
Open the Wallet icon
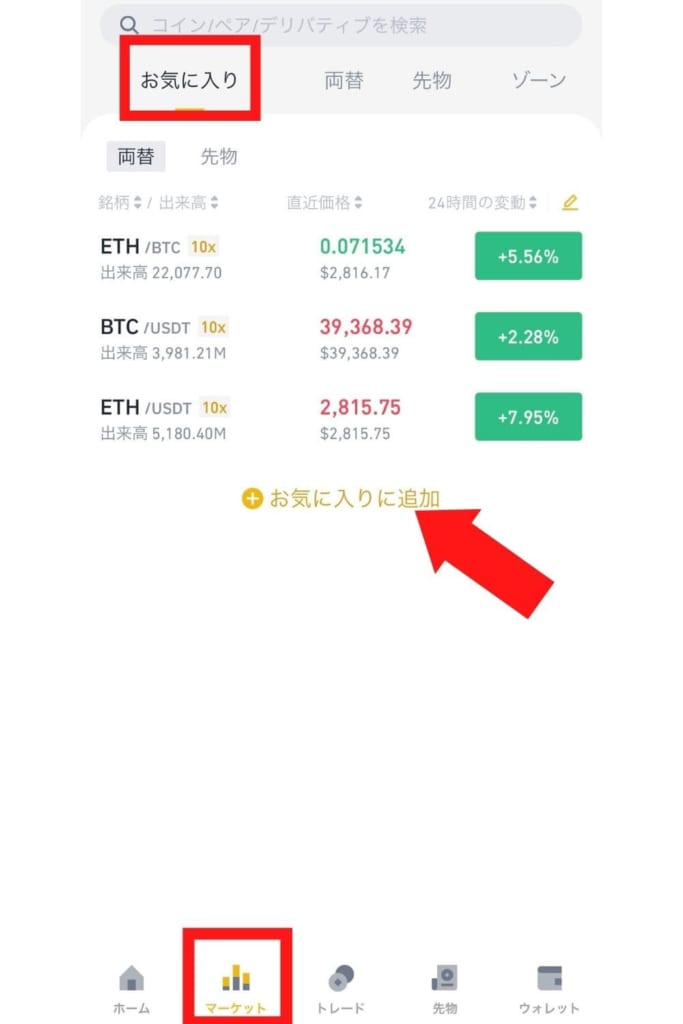coord(549,978)
